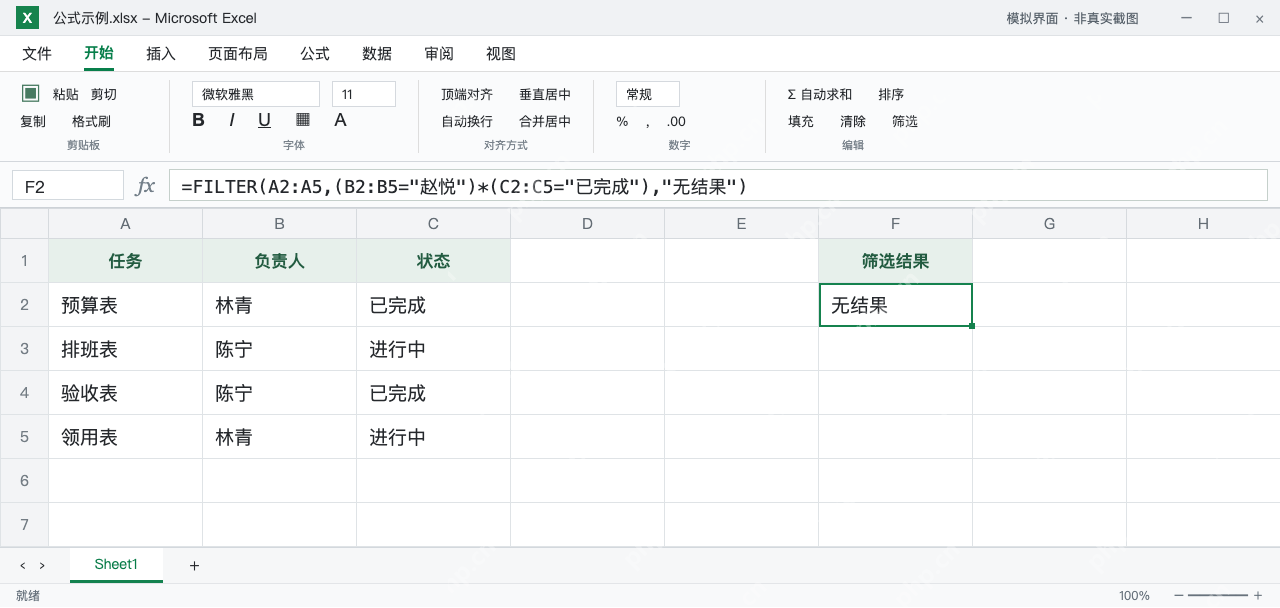Viewport: 1280px width, 608px height.
Task: Select row 3 header
Action: click(x=24, y=349)
